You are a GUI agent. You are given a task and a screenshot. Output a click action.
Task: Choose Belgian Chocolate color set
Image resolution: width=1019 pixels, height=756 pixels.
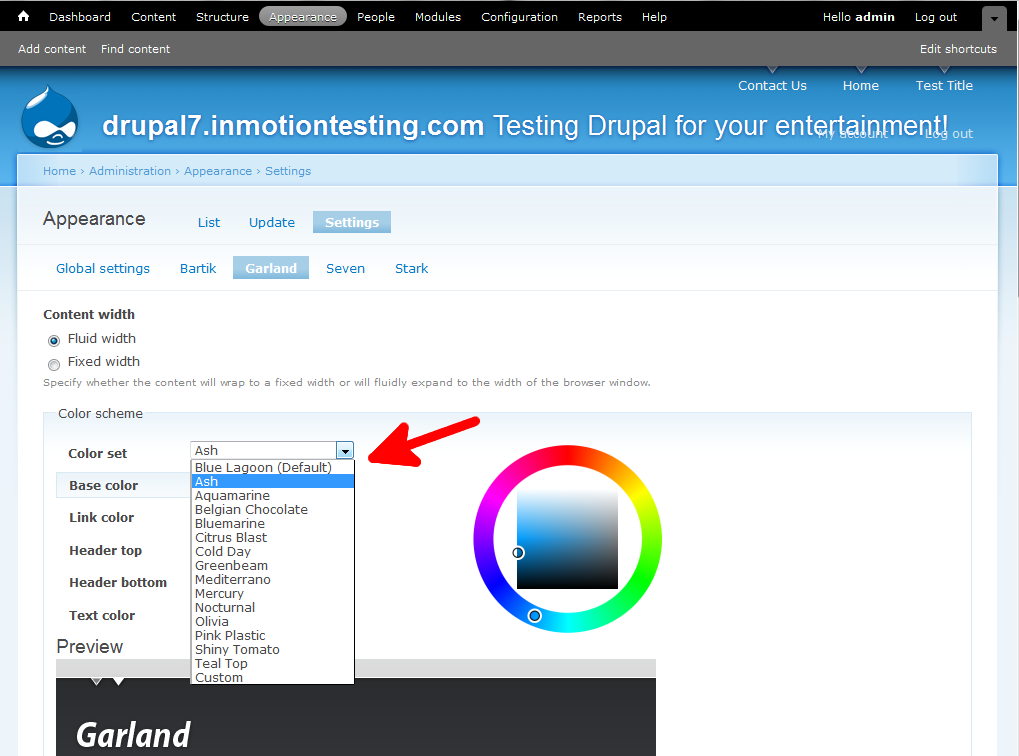pyautogui.click(x=272, y=510)
